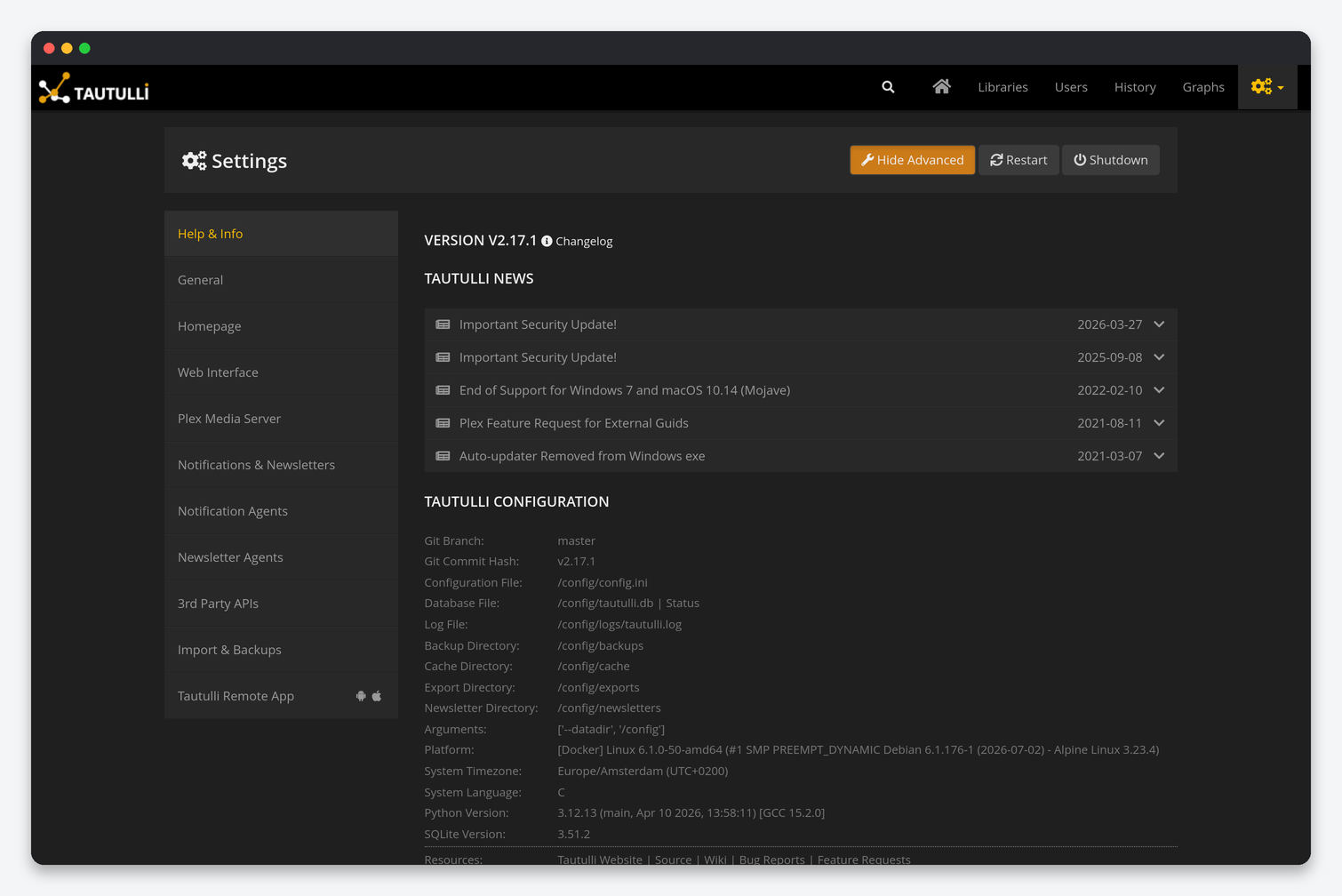
Task: Click the Android icon for Remote App
Action: pos(361,696)
